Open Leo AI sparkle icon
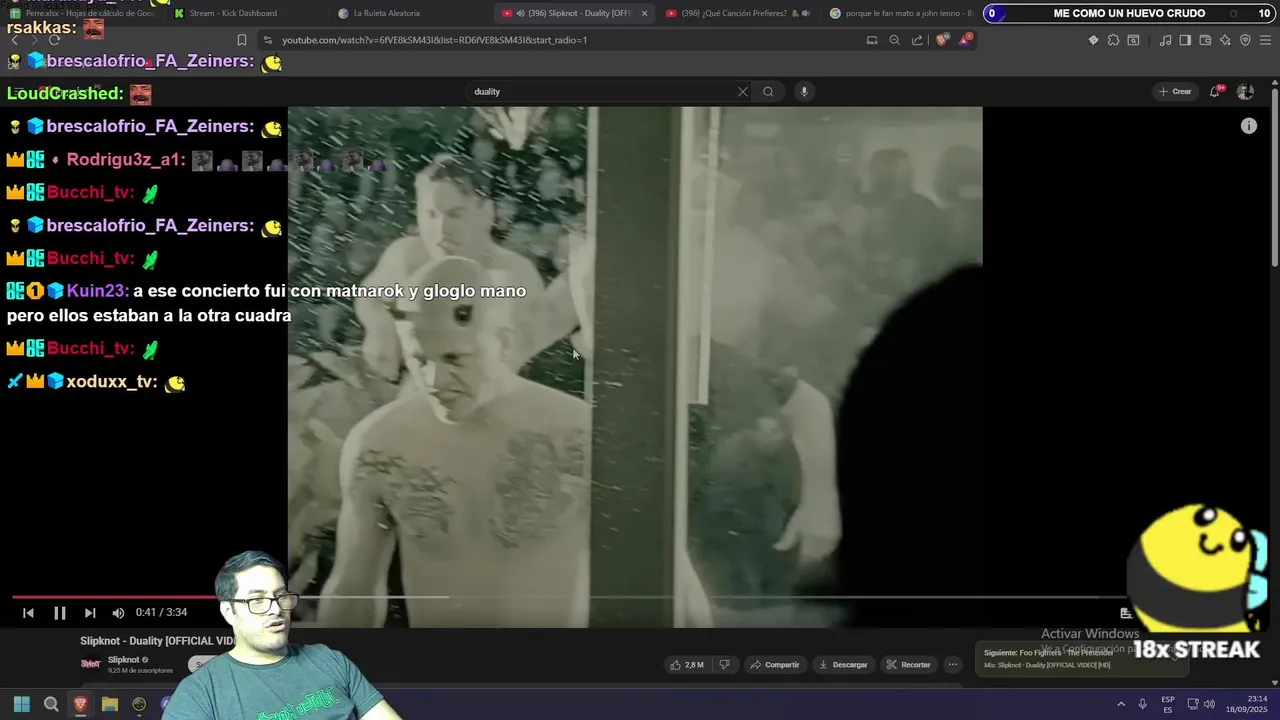 click(x=1225, y=40)
